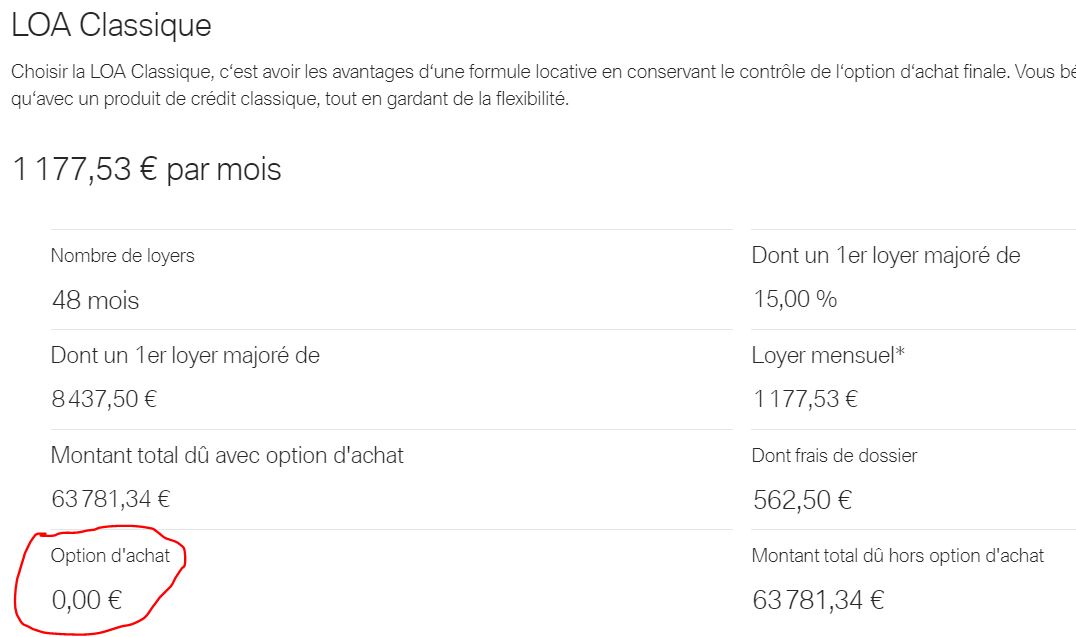1076x637 pixels.
Task: Select the 1 177,53 € par mois price
Action: click(147, 170)
